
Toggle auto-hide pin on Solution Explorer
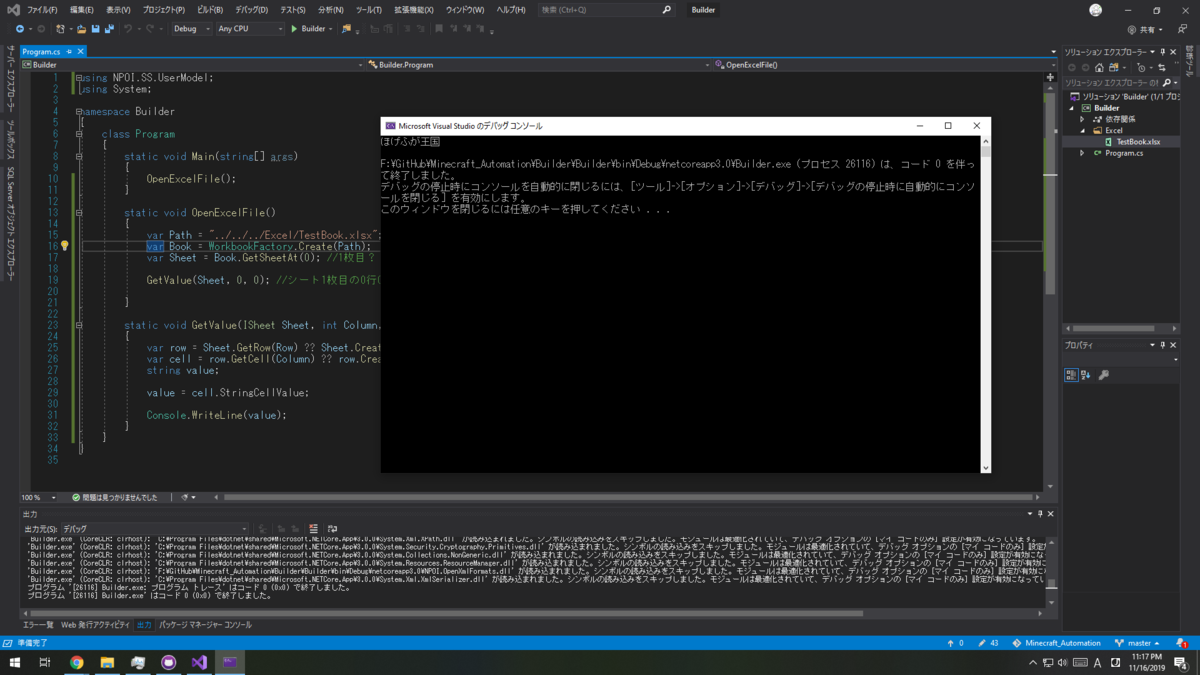(1163, 52)
